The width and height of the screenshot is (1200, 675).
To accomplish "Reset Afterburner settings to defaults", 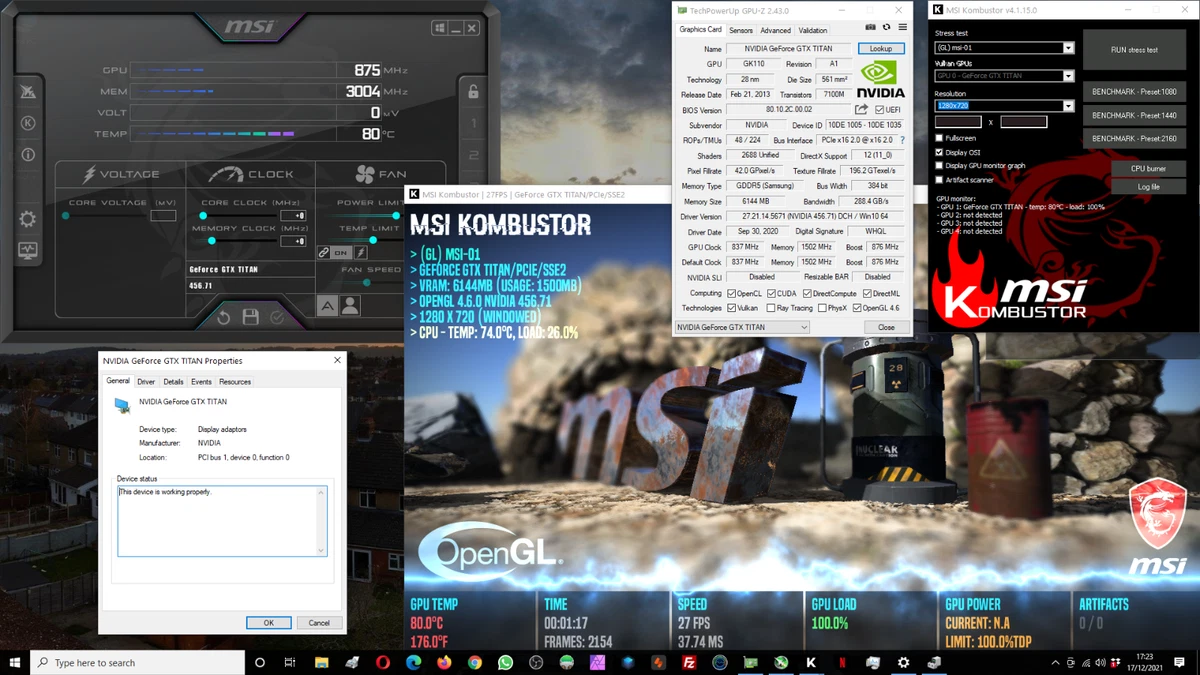I will pyautogui.click(x=224, y=317).
